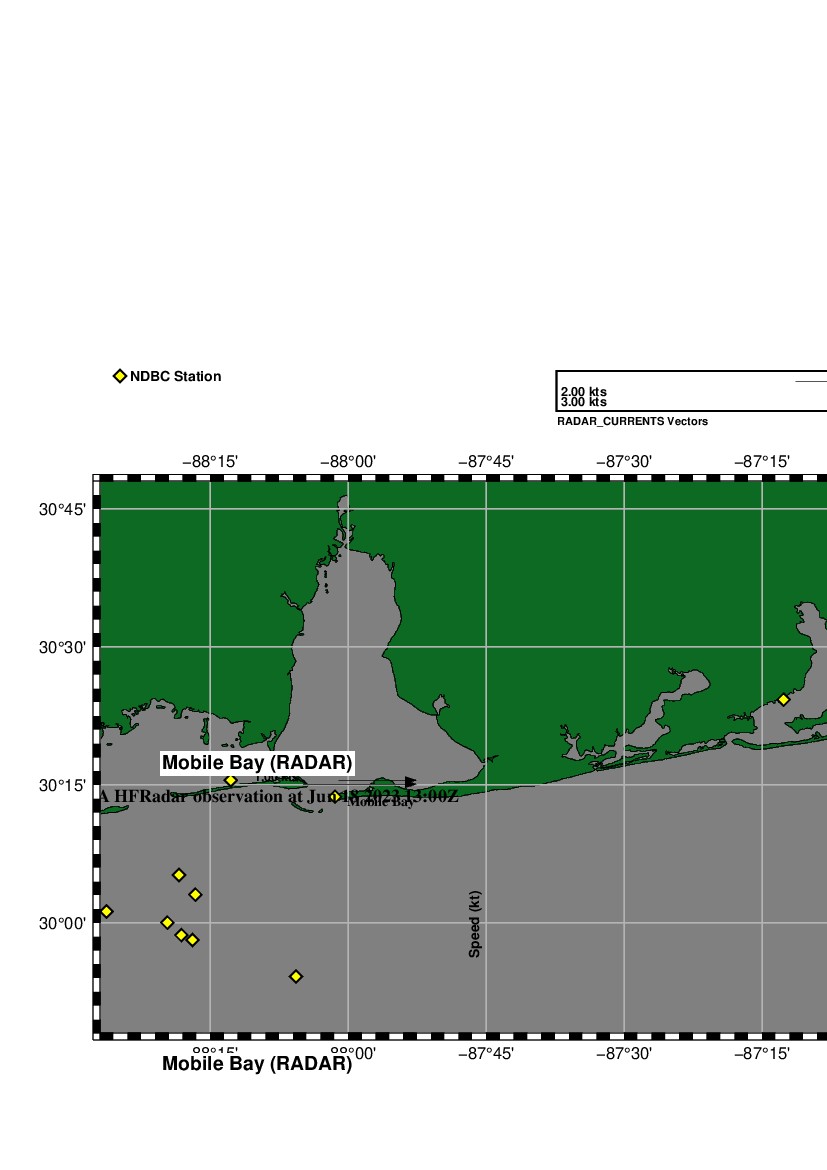
Task: Select the northernmost diamond in the offshore station cluster
Action: click(179, 875)
